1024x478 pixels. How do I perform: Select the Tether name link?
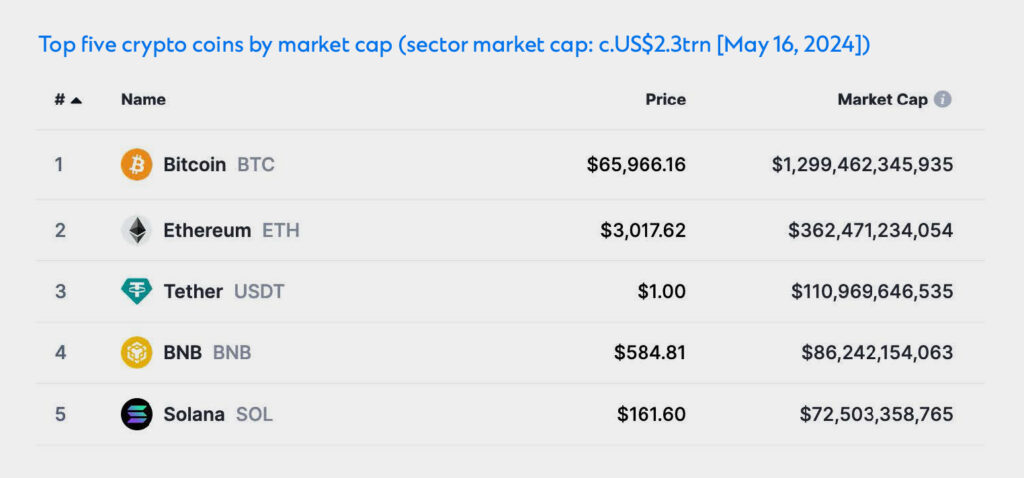click(x=193, y=291)
